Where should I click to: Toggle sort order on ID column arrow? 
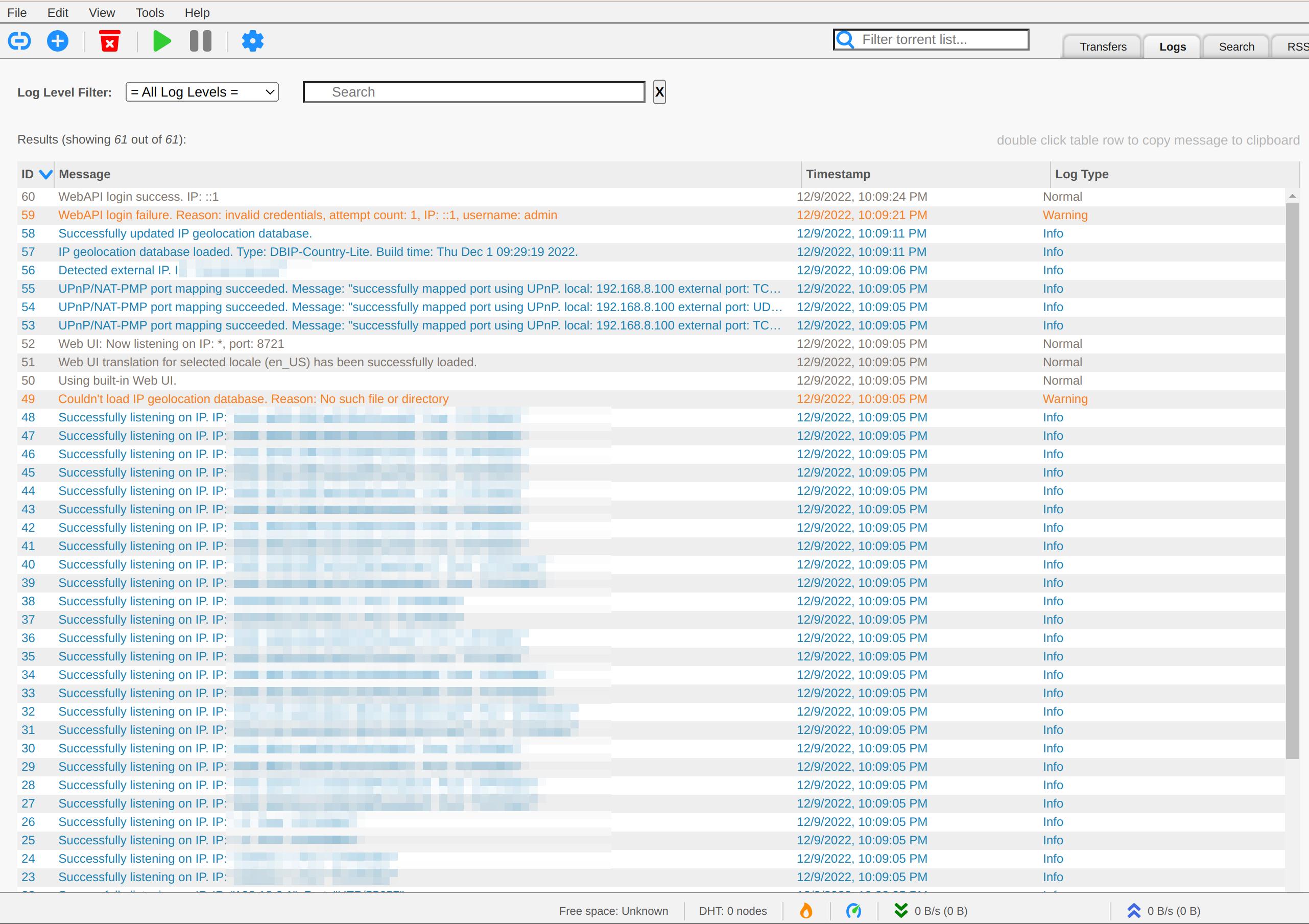[45, 174]
